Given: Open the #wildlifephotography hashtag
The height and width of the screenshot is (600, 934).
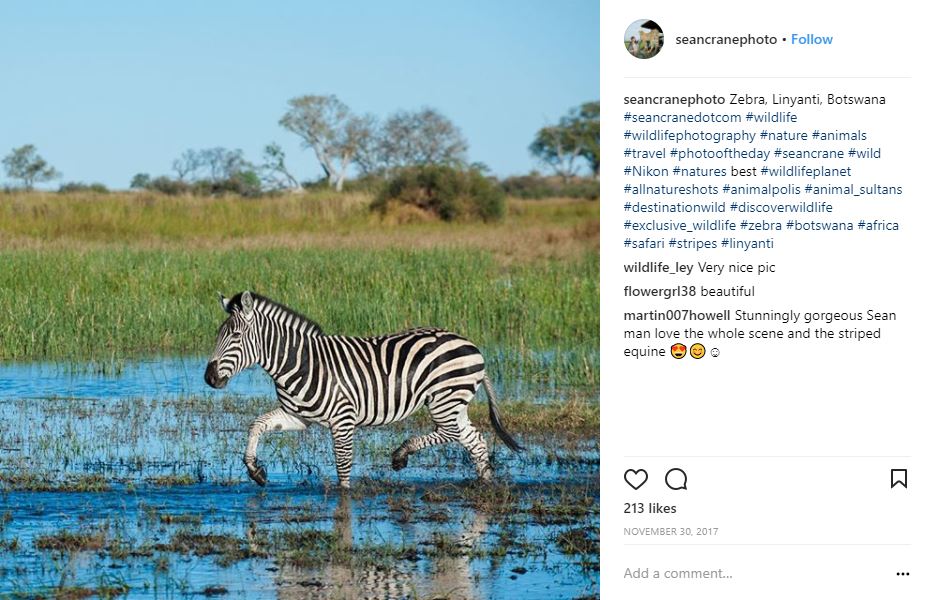Looking at the screenshot, I should (x=689, y=136).
